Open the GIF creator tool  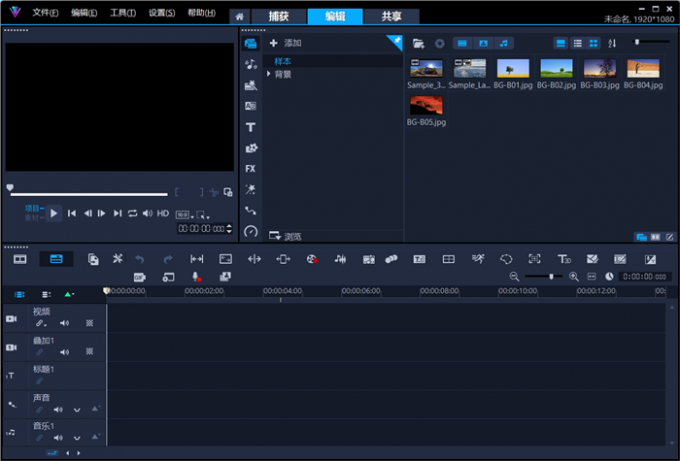[139, 277]
